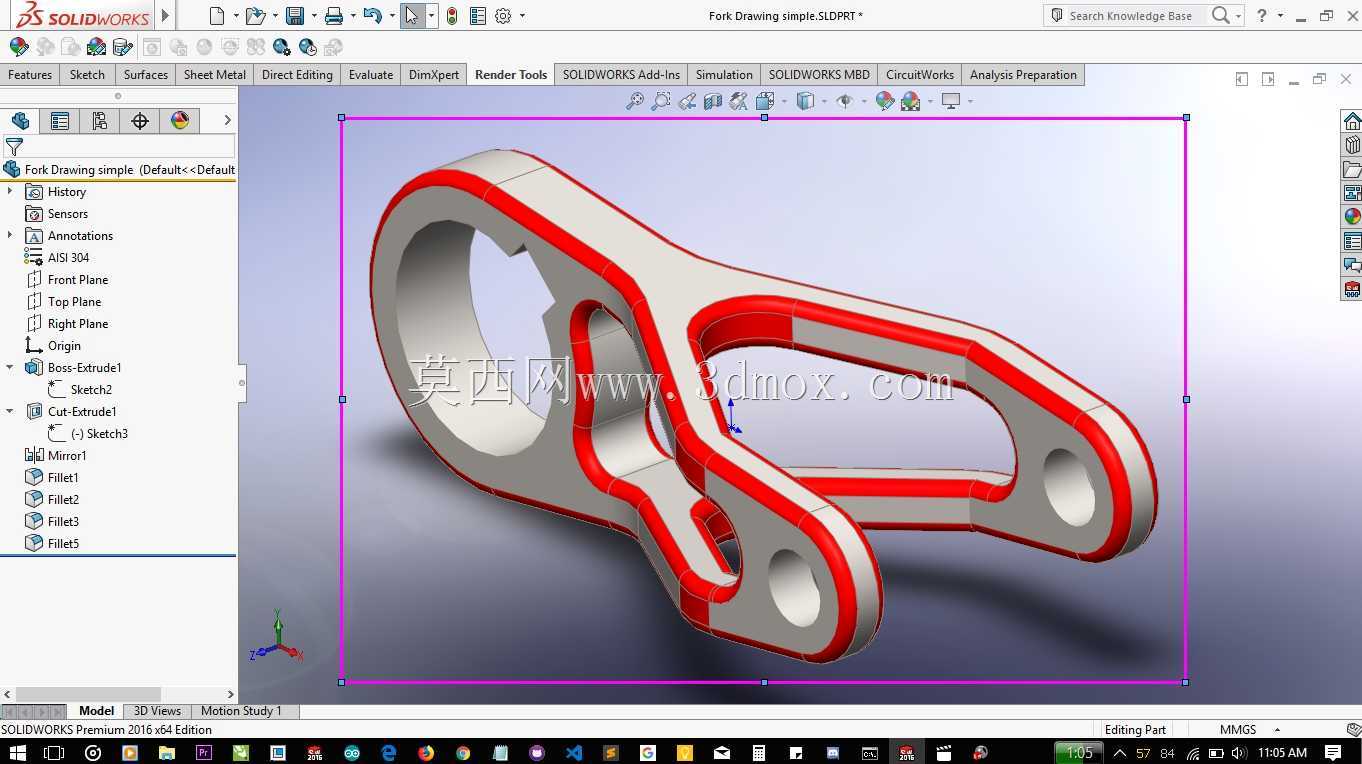The image size is (1362, 764).
Task: Click the Search Knowledge Base field
Action: (1130, 15)
